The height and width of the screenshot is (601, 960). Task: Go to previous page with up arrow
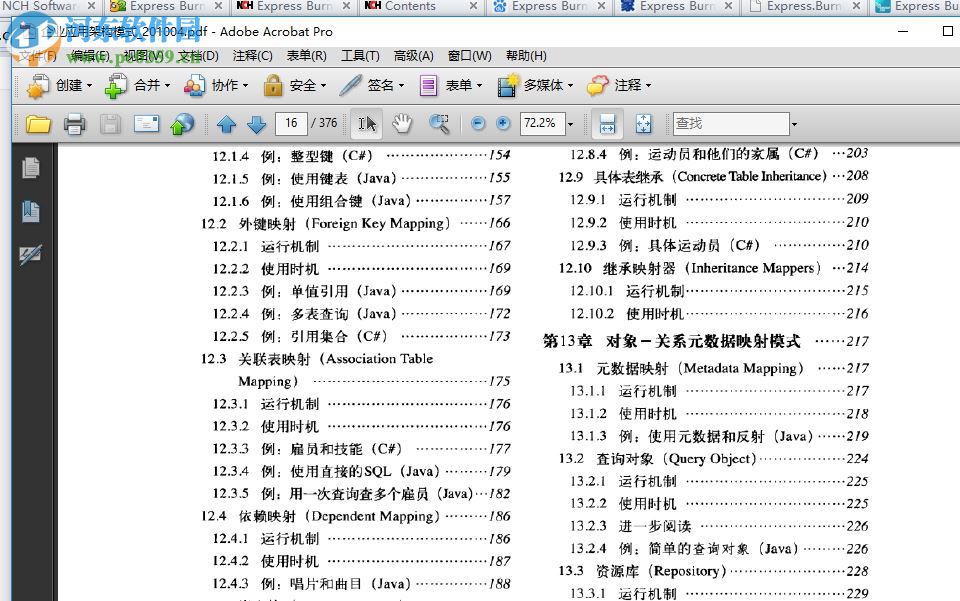(227, 123)
